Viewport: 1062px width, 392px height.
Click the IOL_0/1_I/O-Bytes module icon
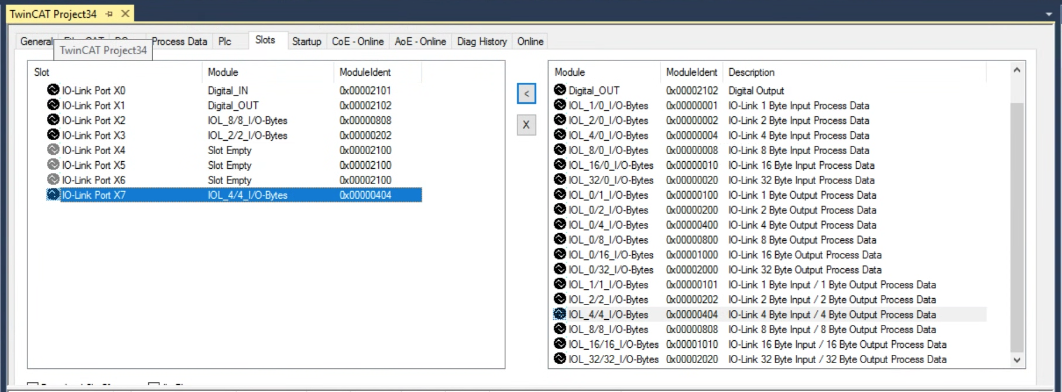(x=559, y=195)
